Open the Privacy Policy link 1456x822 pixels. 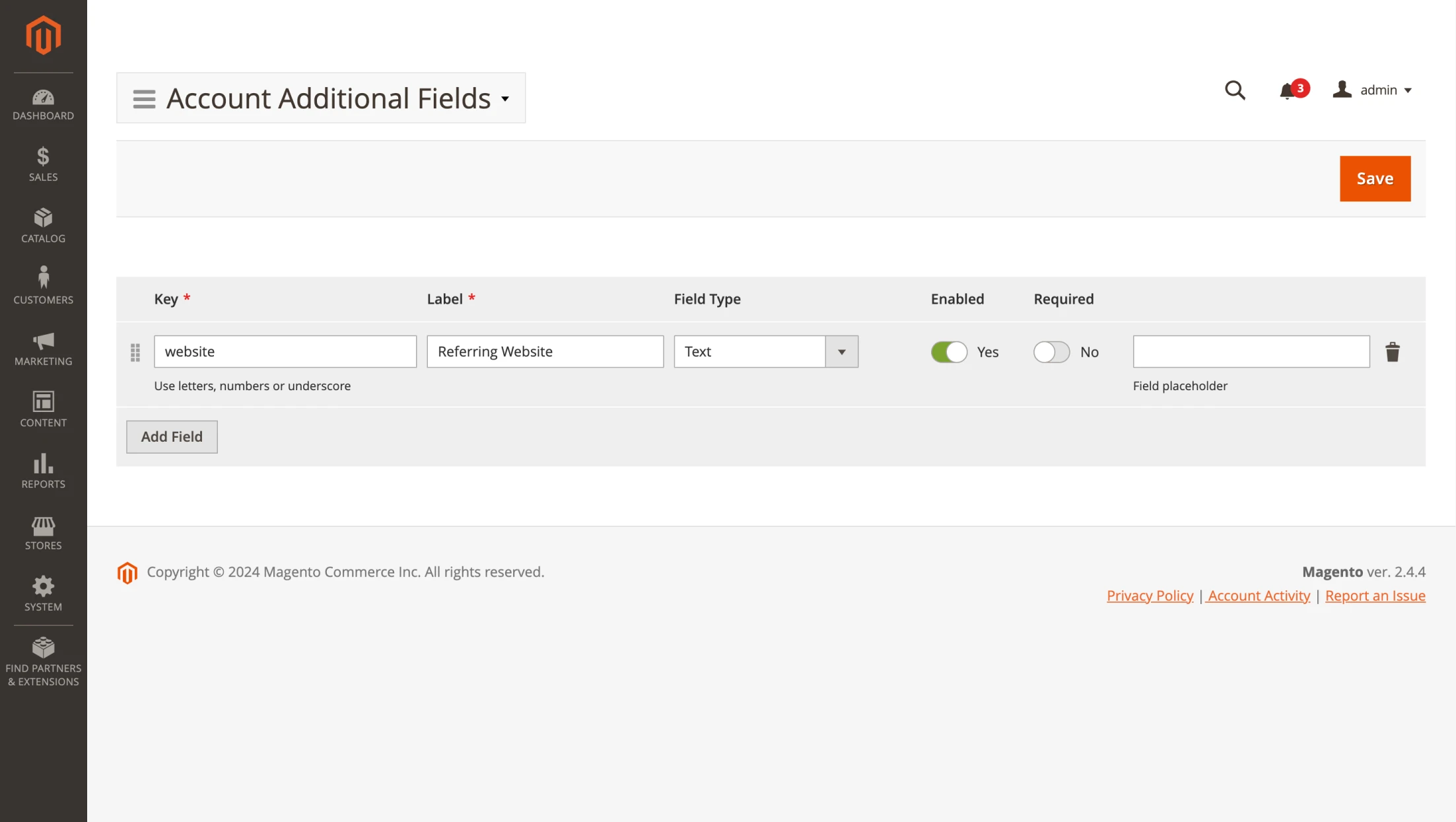tap(1150, 596)
